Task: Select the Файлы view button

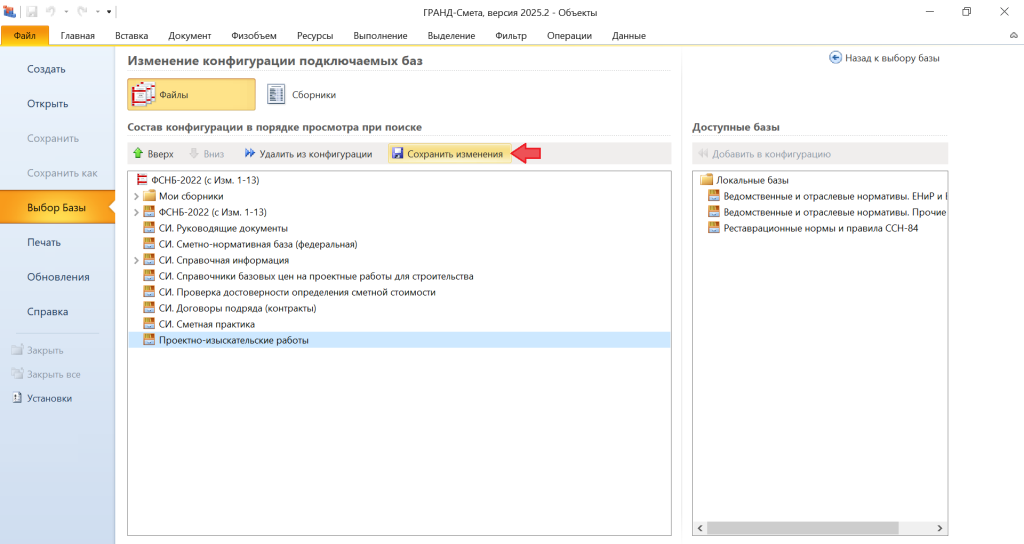Action: click(x=191, y=94)
